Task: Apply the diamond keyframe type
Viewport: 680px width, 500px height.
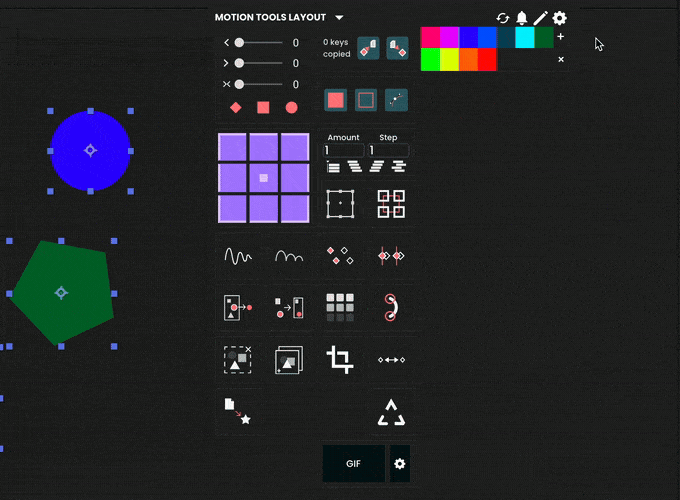Action: [235, 108]
